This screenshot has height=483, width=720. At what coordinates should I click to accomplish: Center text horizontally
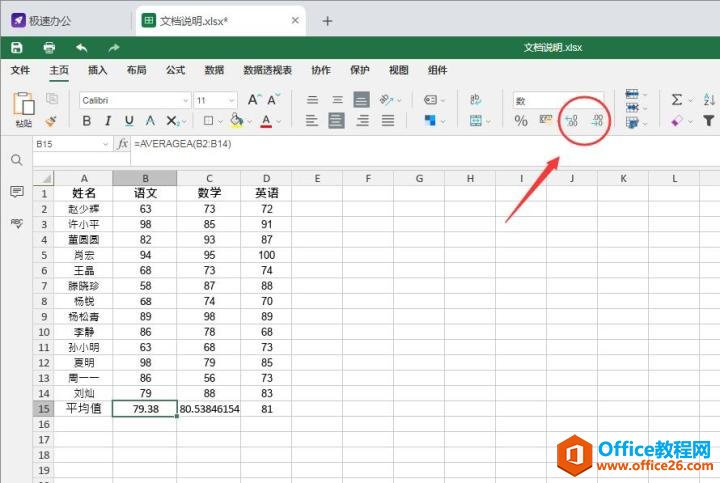[x=337, y=121]
